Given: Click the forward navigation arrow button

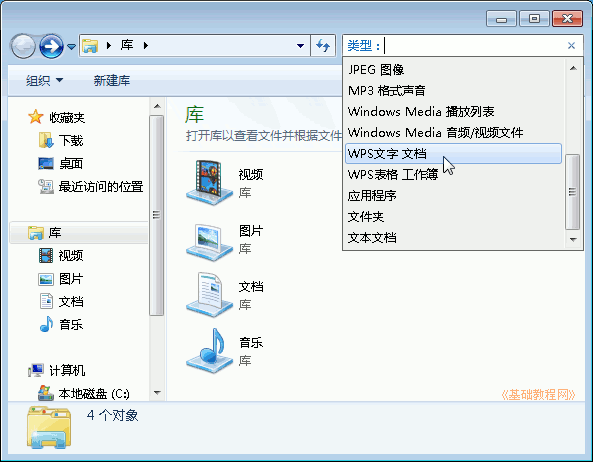Looking at the screenshot, I should (x=51, y=46).
